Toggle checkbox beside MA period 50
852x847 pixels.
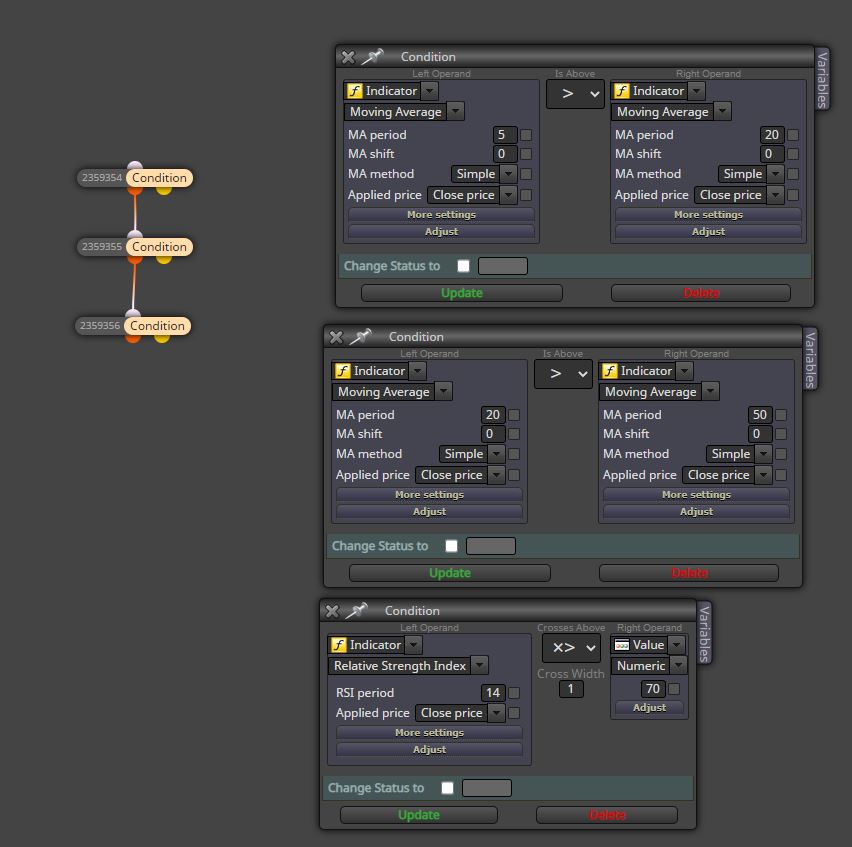pos(781,415)
